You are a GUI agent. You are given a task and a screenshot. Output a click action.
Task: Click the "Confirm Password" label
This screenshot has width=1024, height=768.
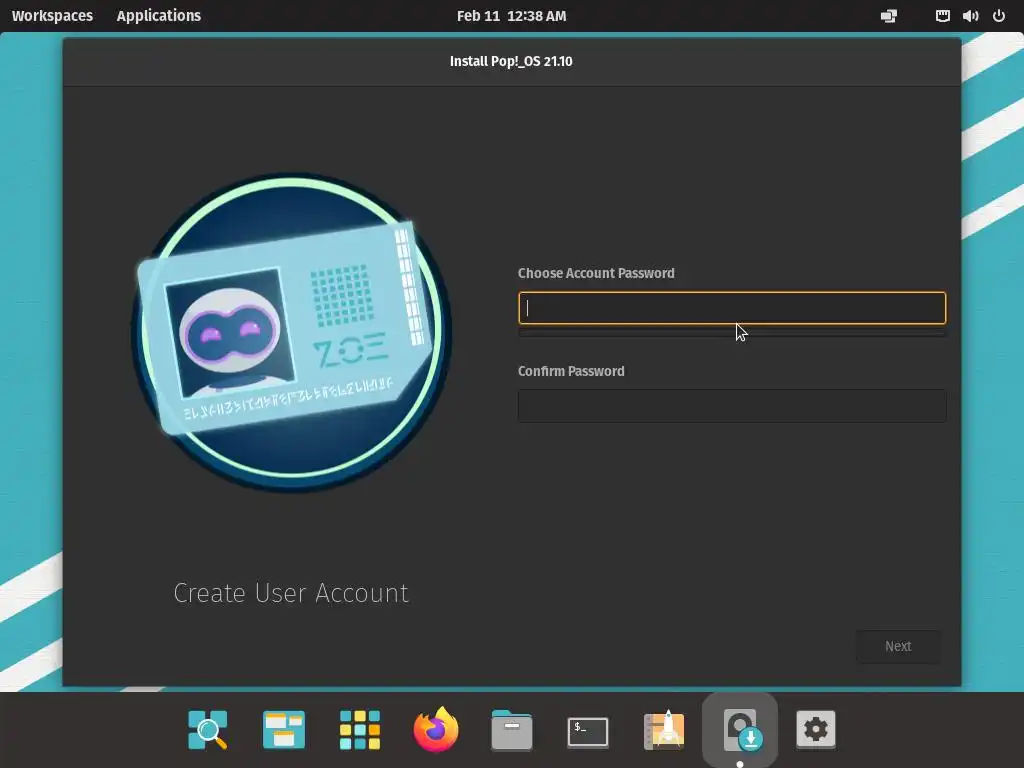(x=571, y=371)
